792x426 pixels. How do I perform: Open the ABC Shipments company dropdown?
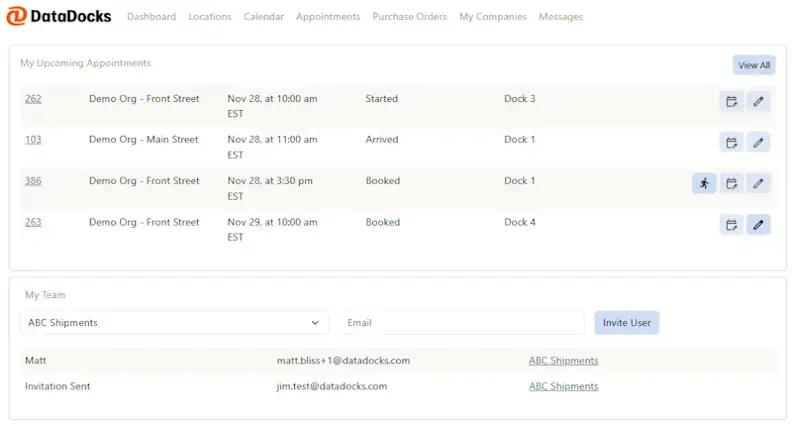[x=174, y=323]
